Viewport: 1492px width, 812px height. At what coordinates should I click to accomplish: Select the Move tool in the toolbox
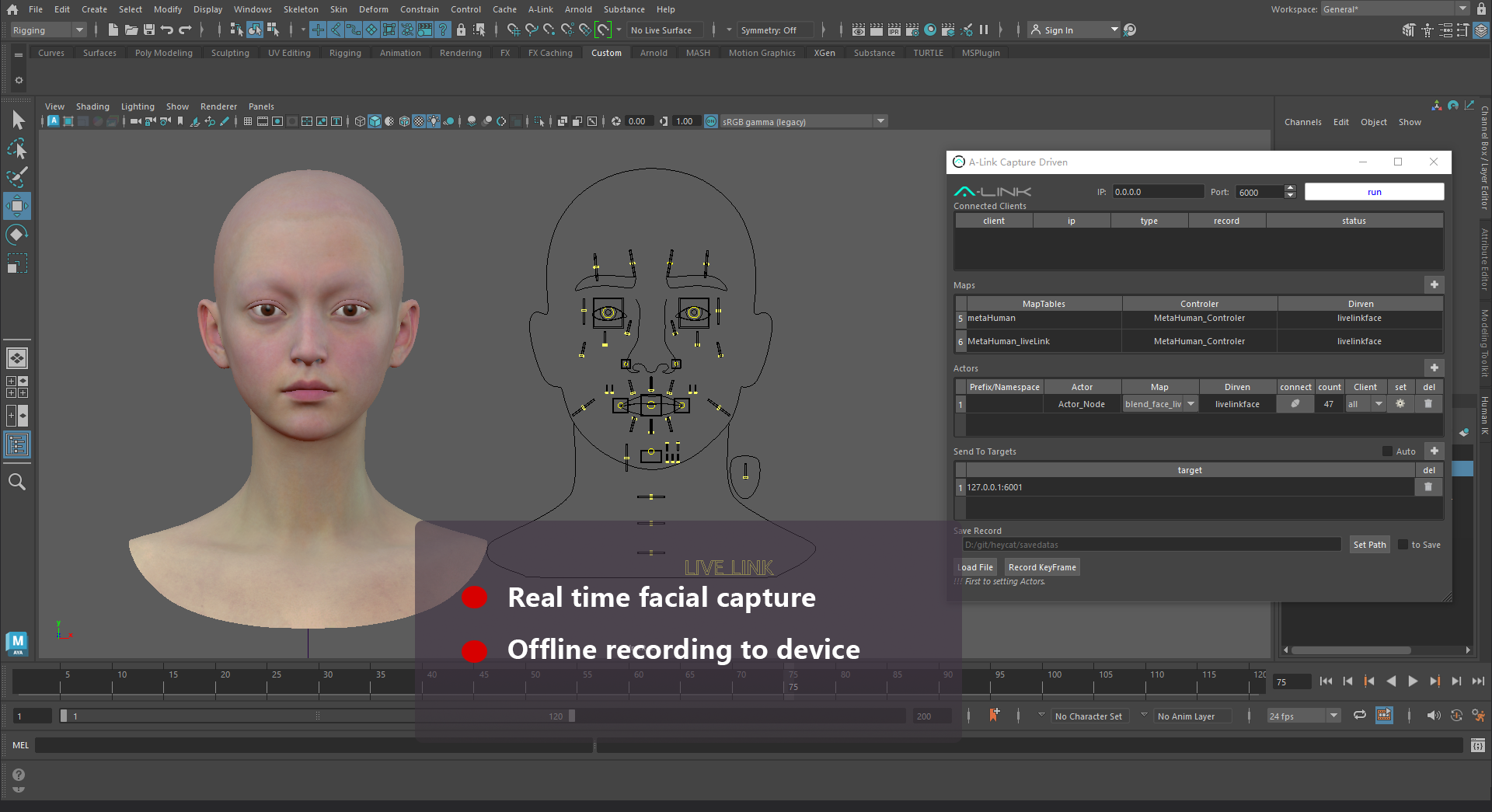(17, 206)
